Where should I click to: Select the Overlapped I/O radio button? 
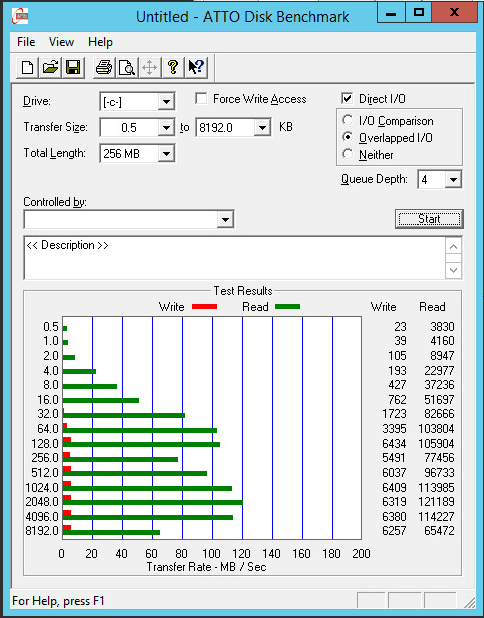tap(347, 137)
